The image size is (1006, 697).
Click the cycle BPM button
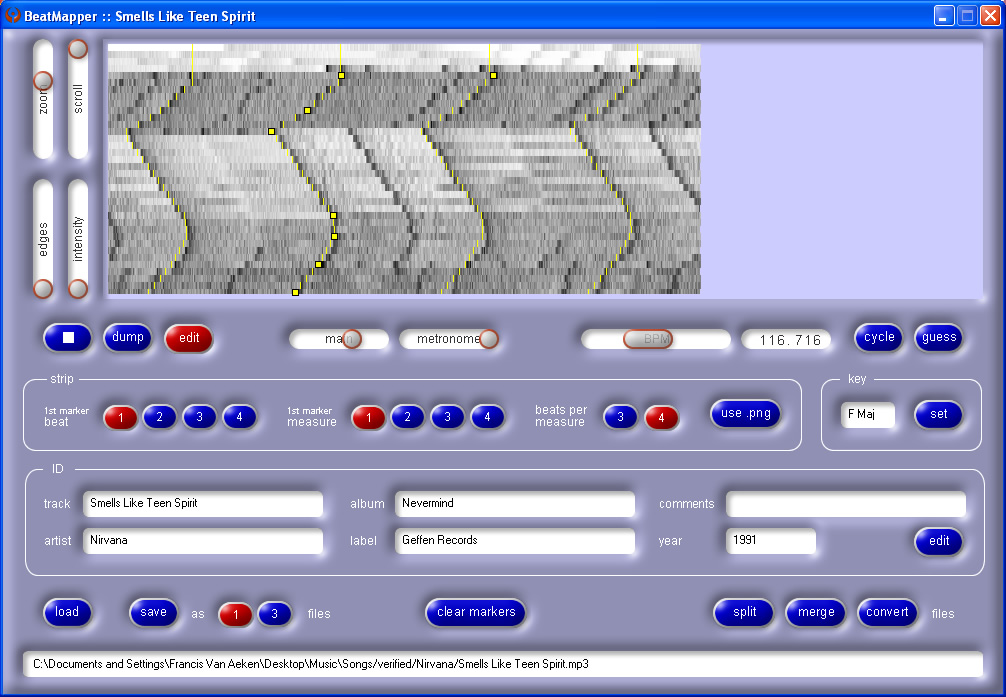tap(879, 338)
